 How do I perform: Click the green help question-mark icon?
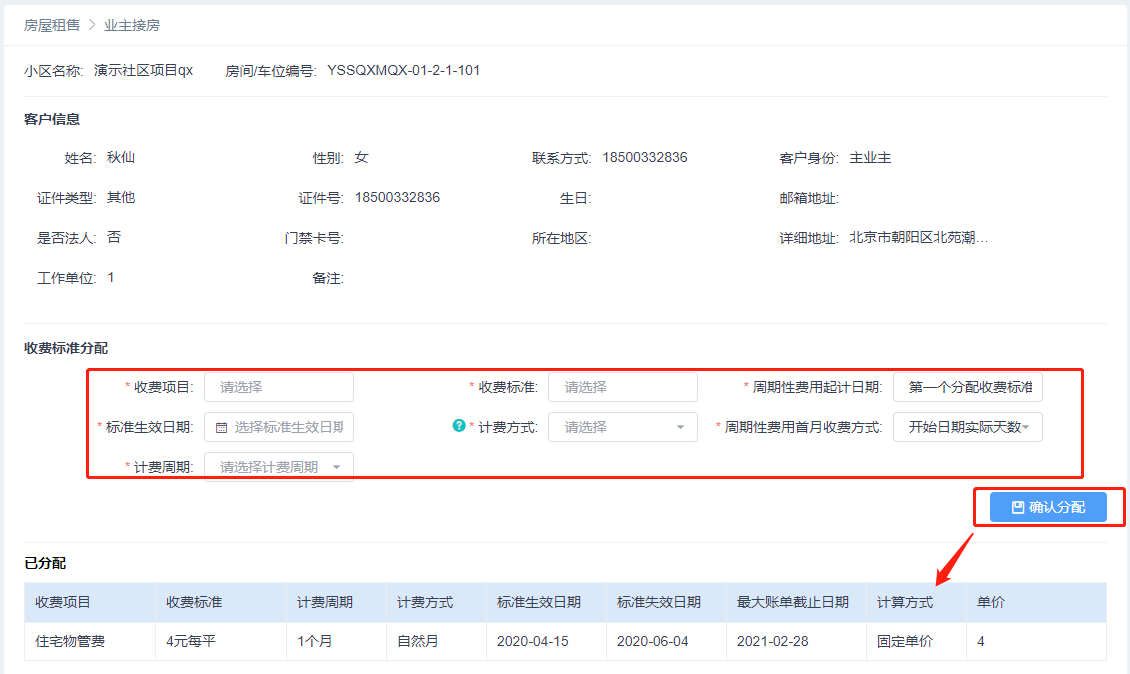[458, 425]
